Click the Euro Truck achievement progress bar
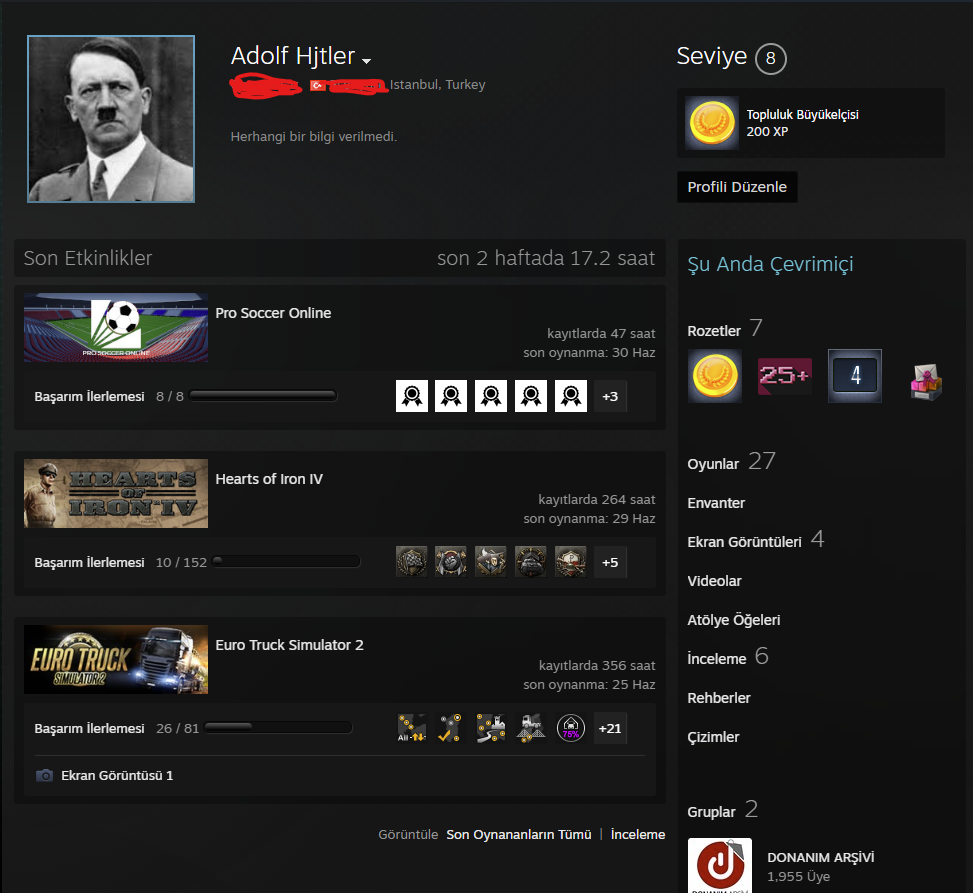This screenshot has width=973, height=893. point(278,727)
